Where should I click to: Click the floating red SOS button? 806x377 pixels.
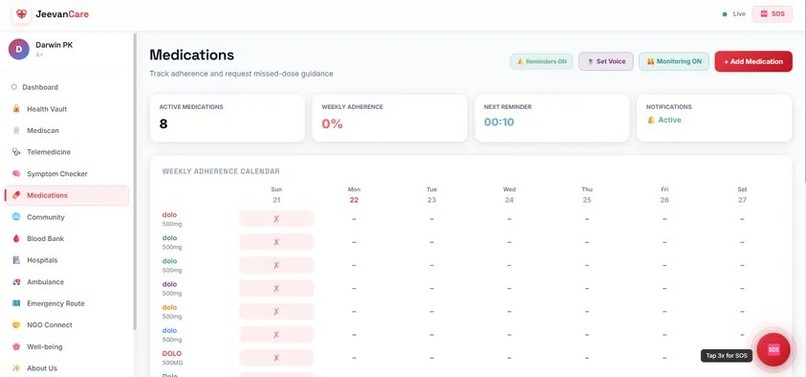pos(773,350)
